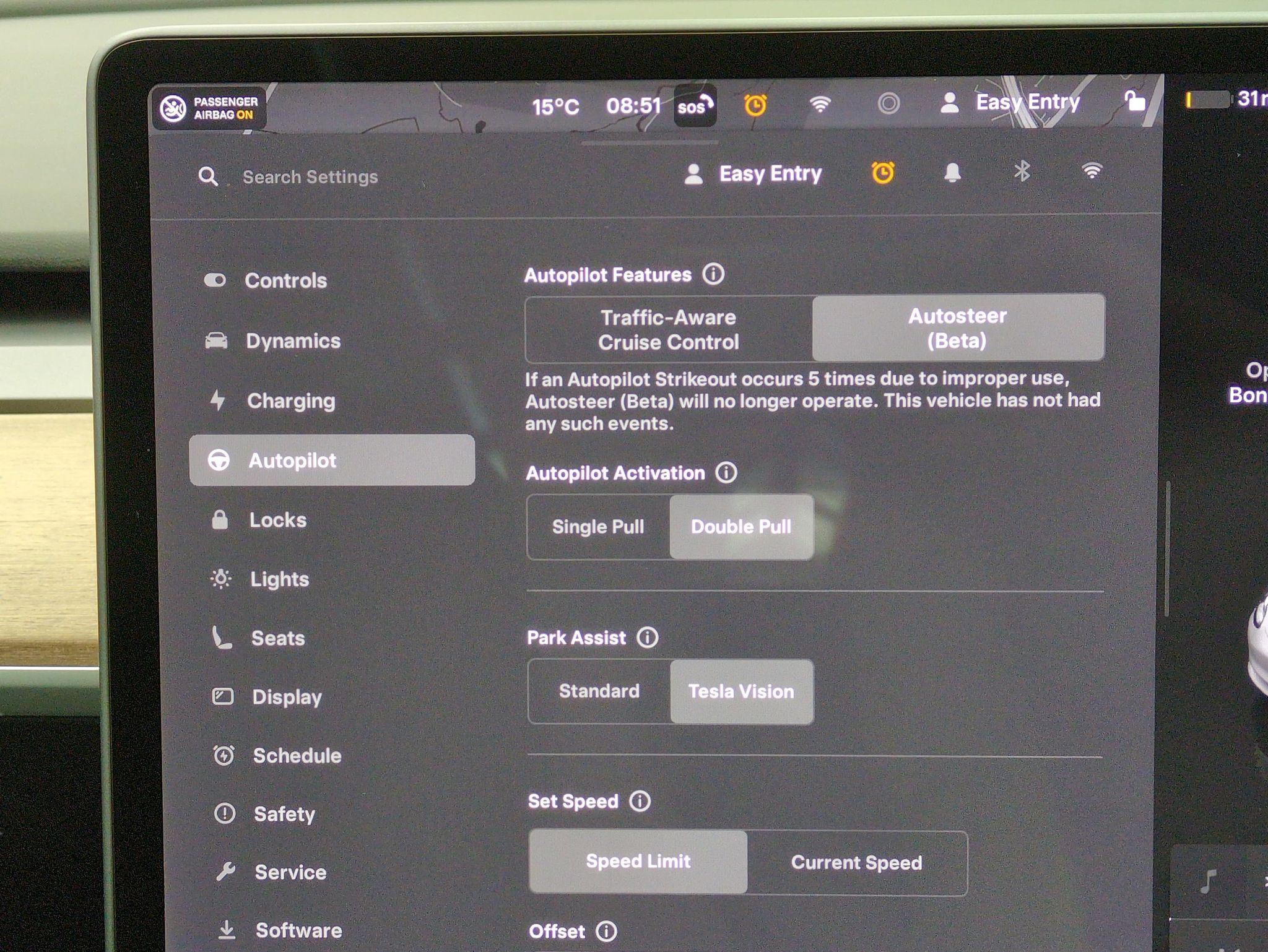Screen dimensions: 1268x952
Task: Set Park Assist to Tesla Vision
Action: [742, 691]
